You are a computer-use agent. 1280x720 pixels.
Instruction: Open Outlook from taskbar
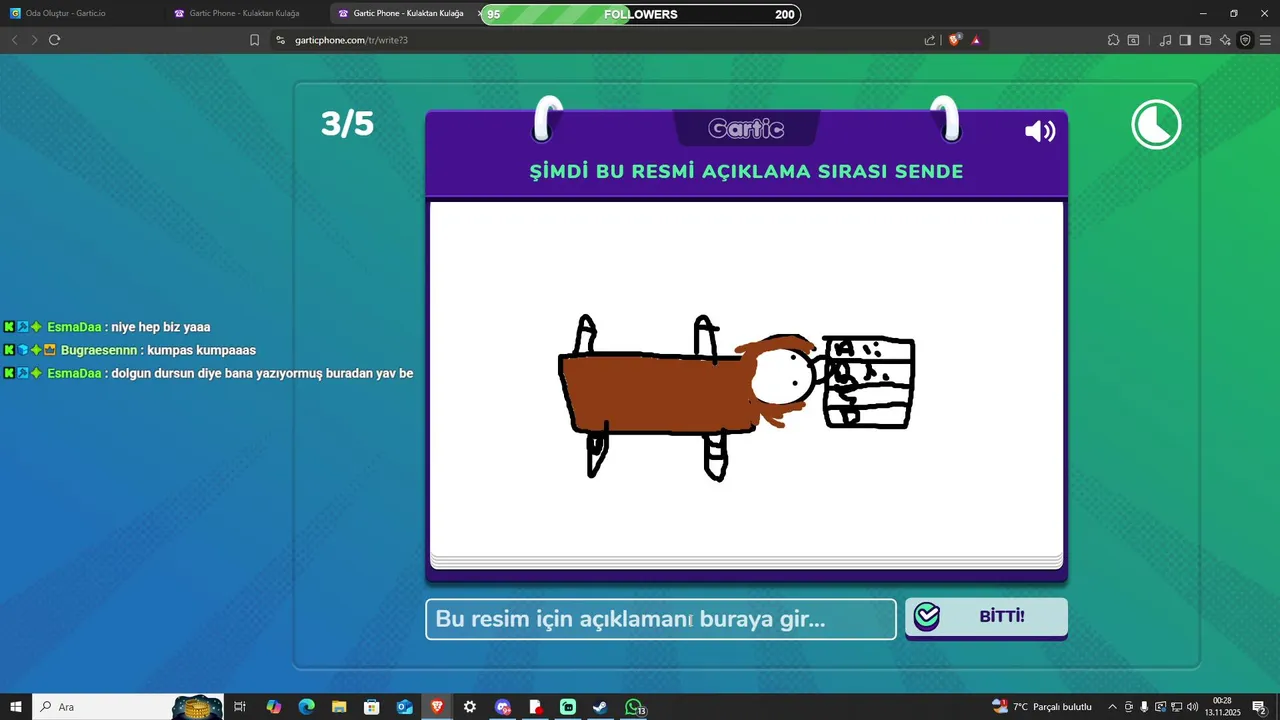404,707
